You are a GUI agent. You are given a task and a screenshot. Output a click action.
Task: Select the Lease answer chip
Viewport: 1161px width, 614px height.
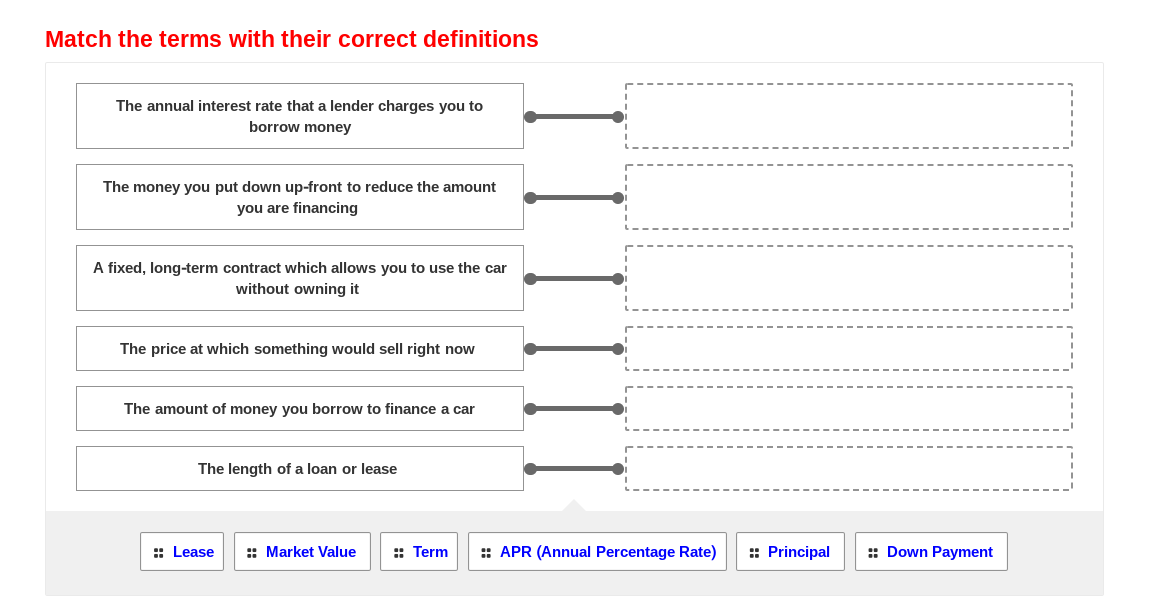click(x=182, y=551)
